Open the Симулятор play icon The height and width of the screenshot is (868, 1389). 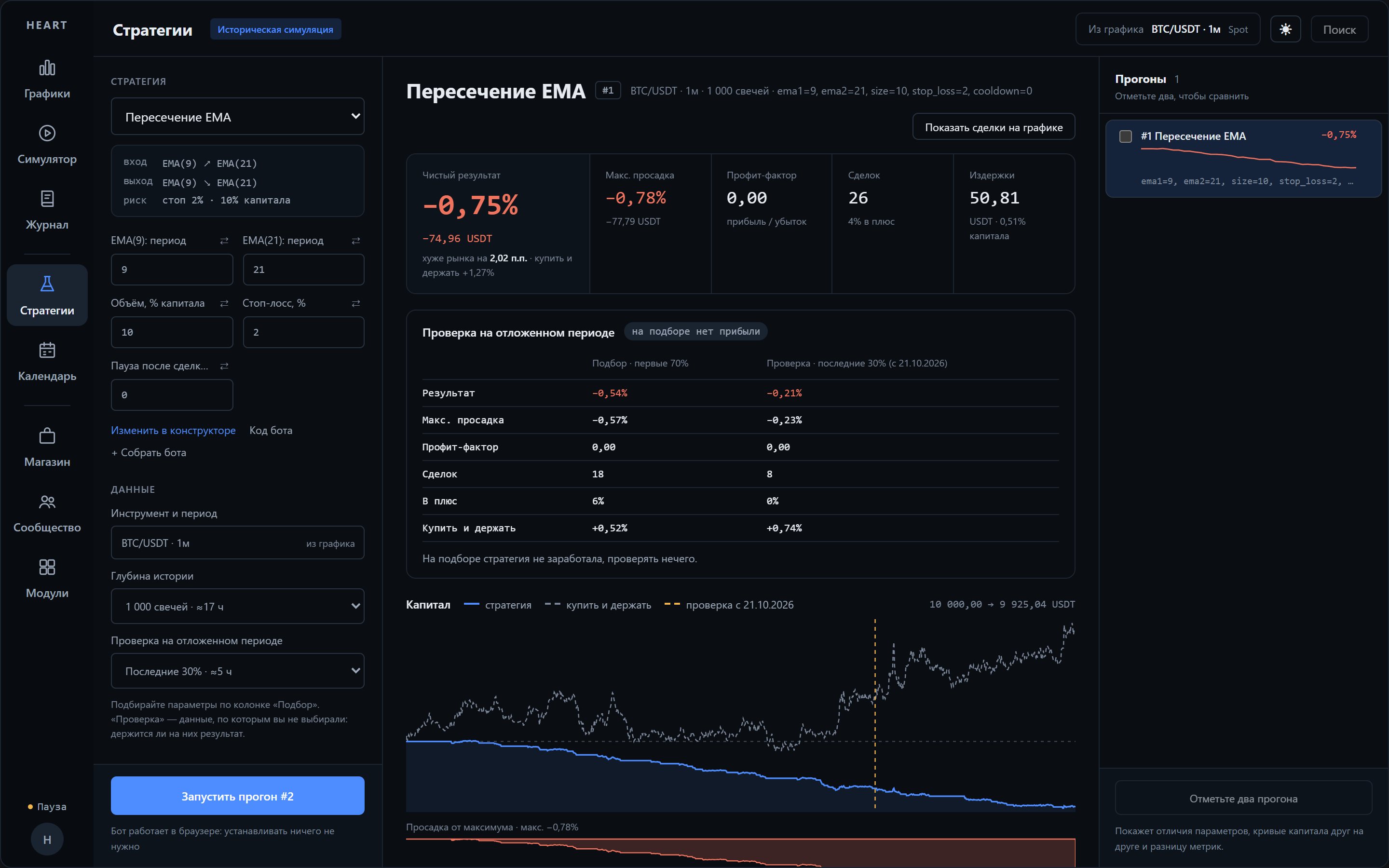(x=47, y=133)
